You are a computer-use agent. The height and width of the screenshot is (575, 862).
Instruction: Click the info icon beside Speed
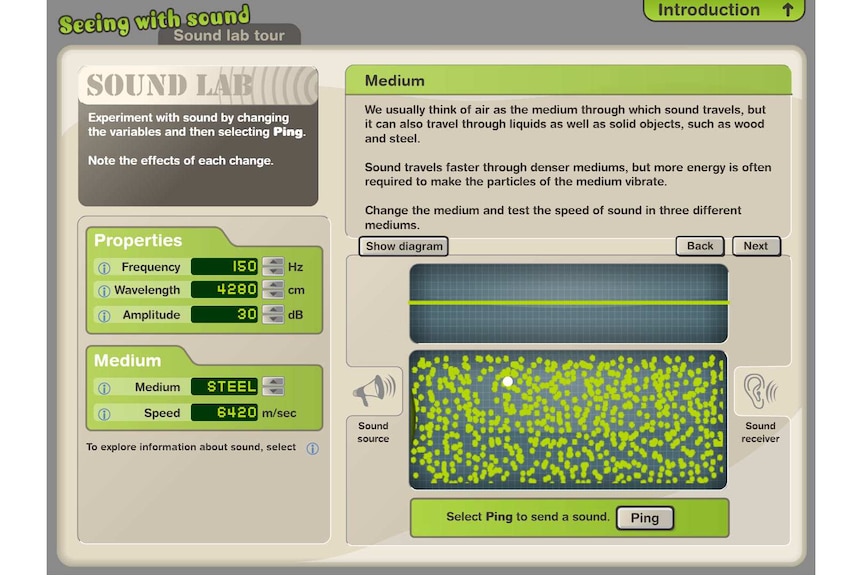pos(104,414)
